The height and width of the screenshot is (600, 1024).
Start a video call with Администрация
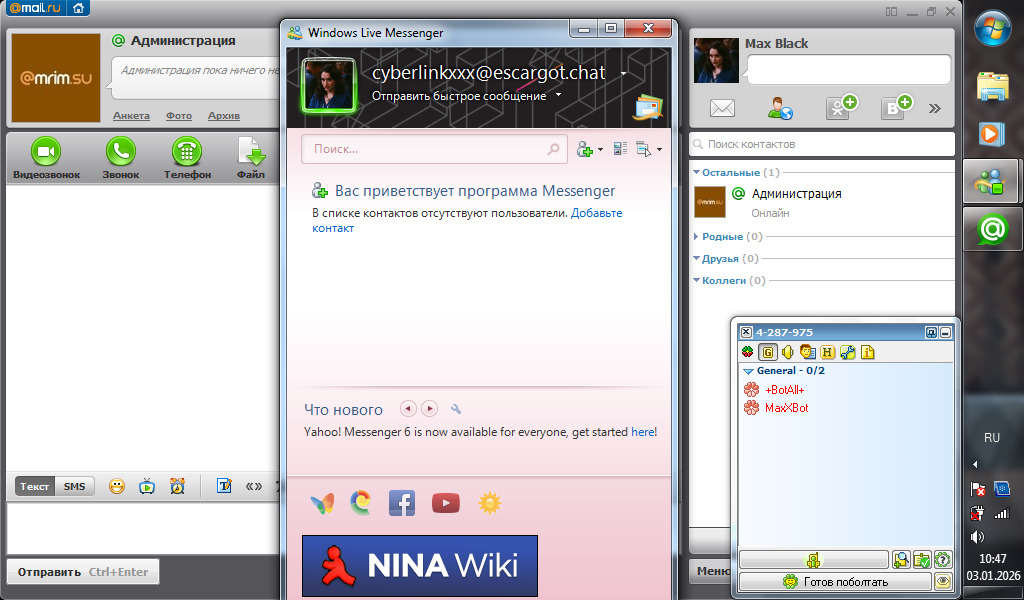[46, 151]
